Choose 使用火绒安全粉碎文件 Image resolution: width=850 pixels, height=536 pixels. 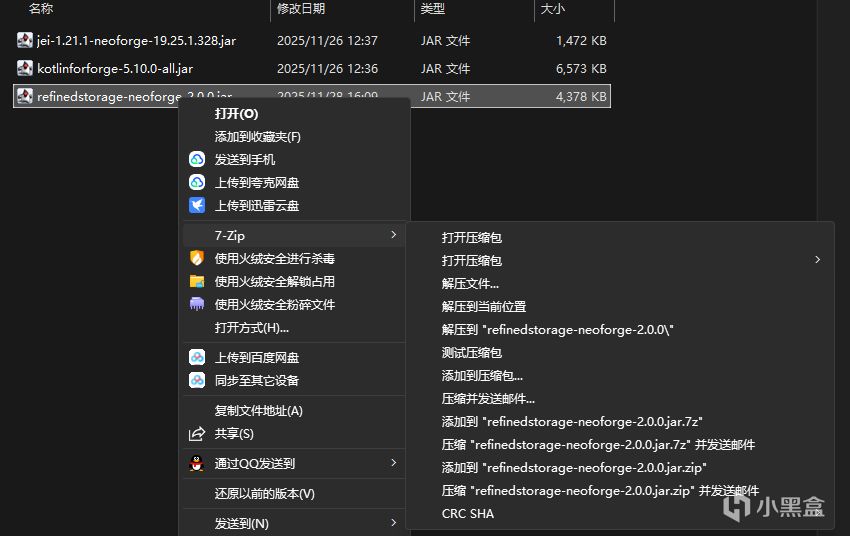(275, 305)
